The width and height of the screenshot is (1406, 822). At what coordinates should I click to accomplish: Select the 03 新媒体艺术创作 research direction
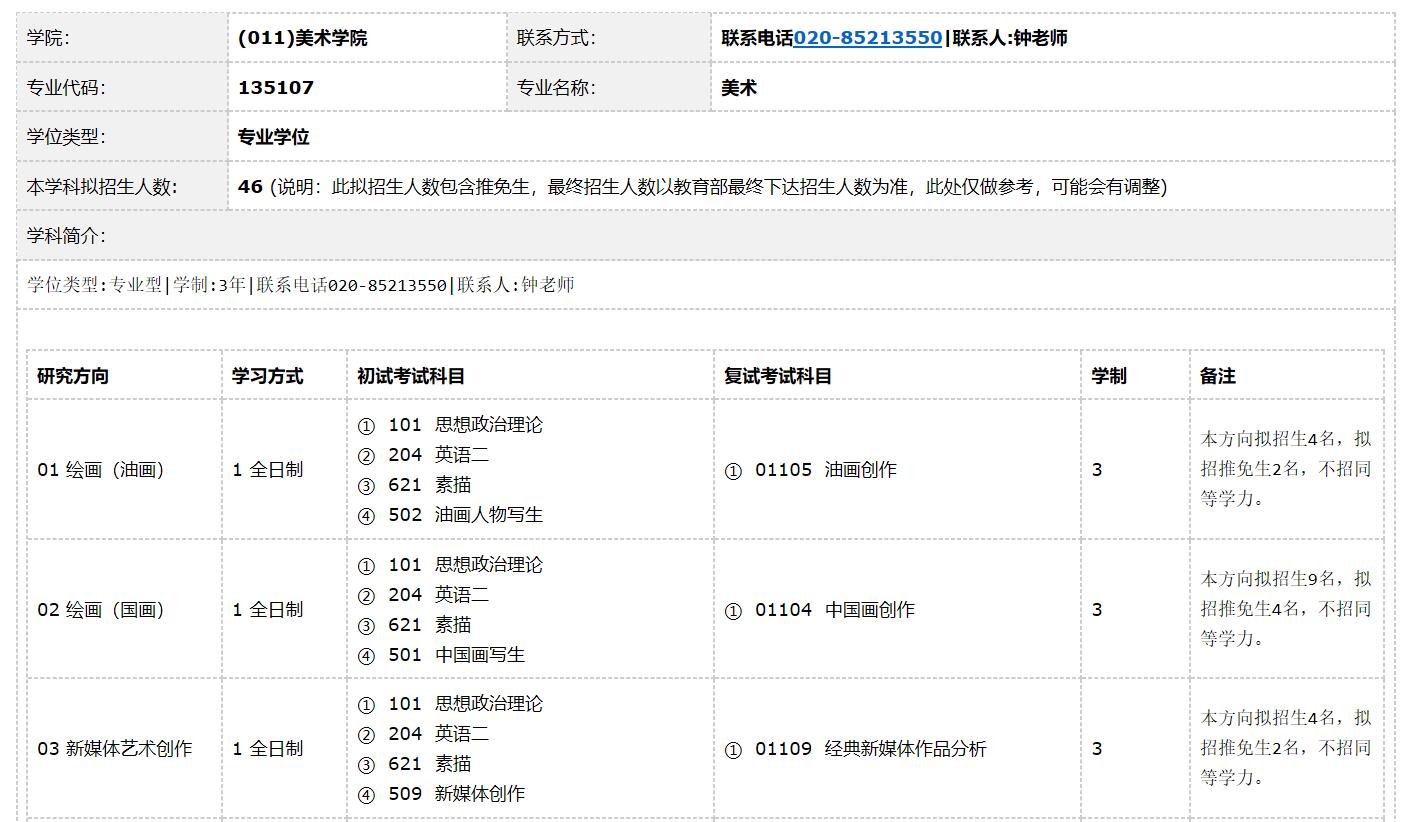[x=115, y=749]
